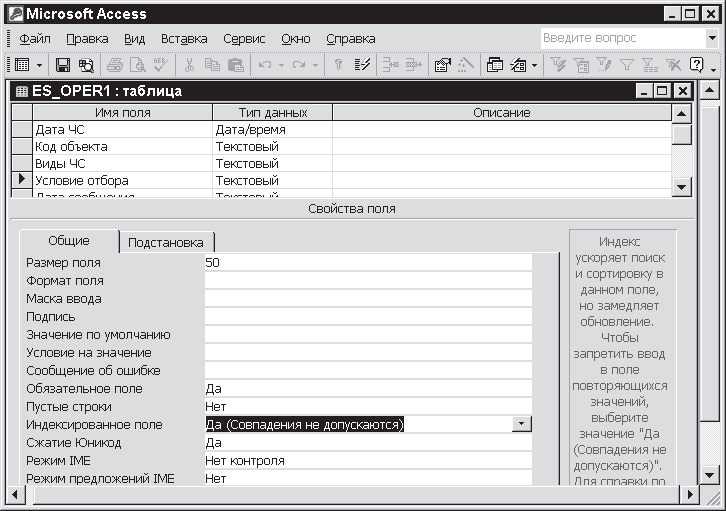Open field Properties from the toolbar
The image size is (726, 511).
[x=442, y=65]
